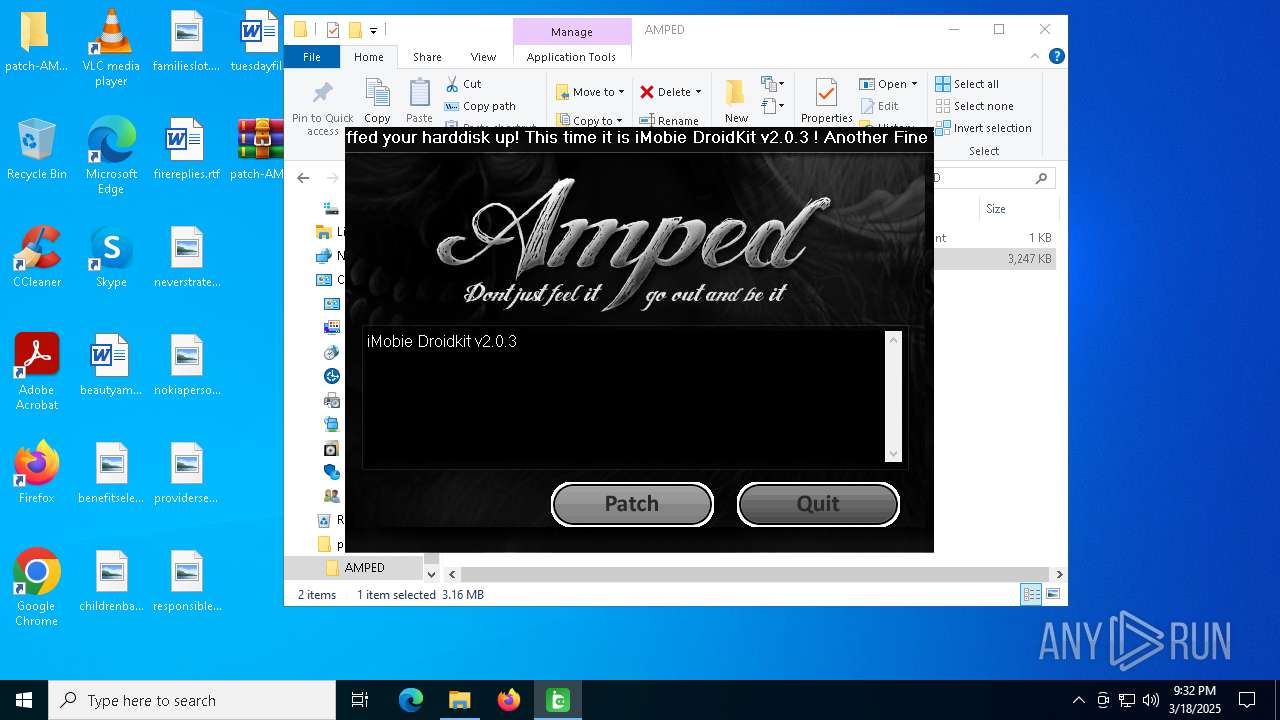Select firereplies.rtf desktop file
The height and width of the screenshot is (720, 1280).
186,149
